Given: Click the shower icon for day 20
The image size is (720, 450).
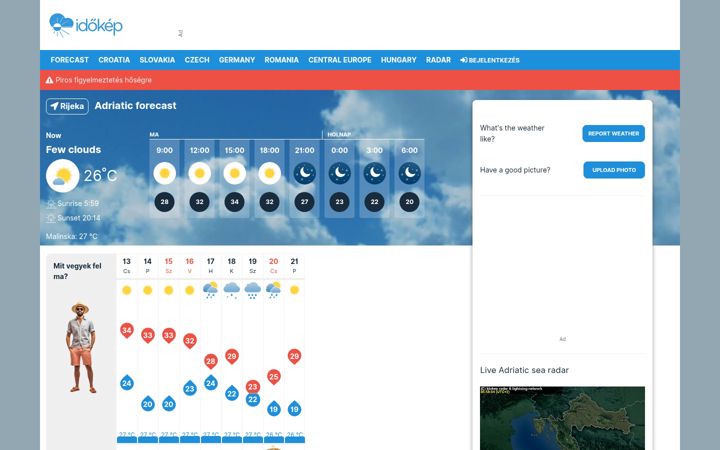Looking at the screenshot, I should click(x=274, y=290).
